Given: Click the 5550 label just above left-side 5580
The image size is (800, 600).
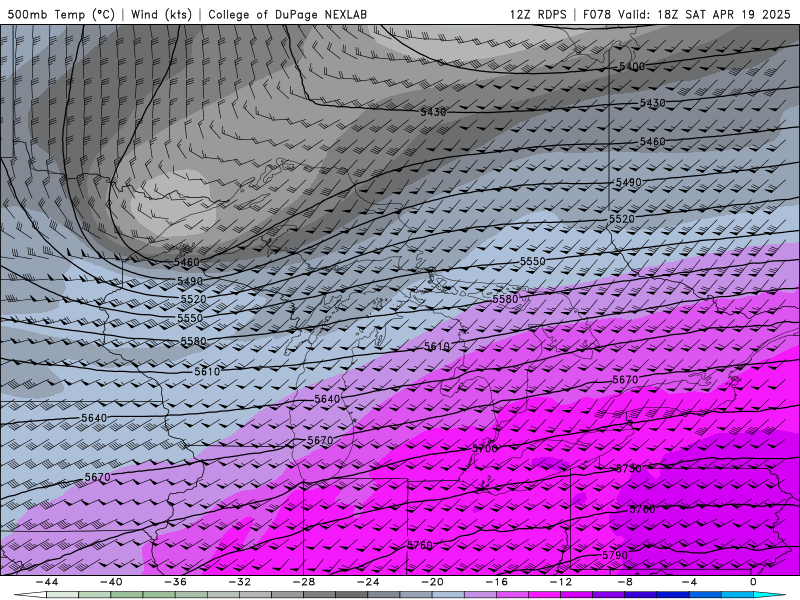Looking at the screenshot, I should point(190,318).
